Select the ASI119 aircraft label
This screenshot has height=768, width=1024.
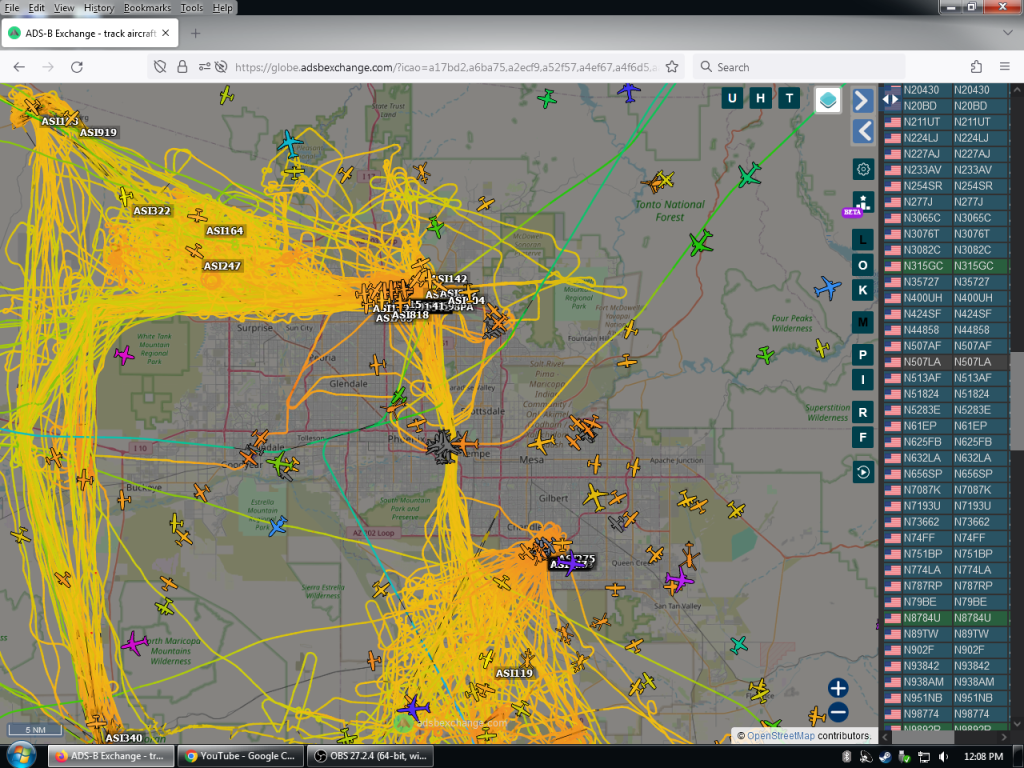[514, 673]
